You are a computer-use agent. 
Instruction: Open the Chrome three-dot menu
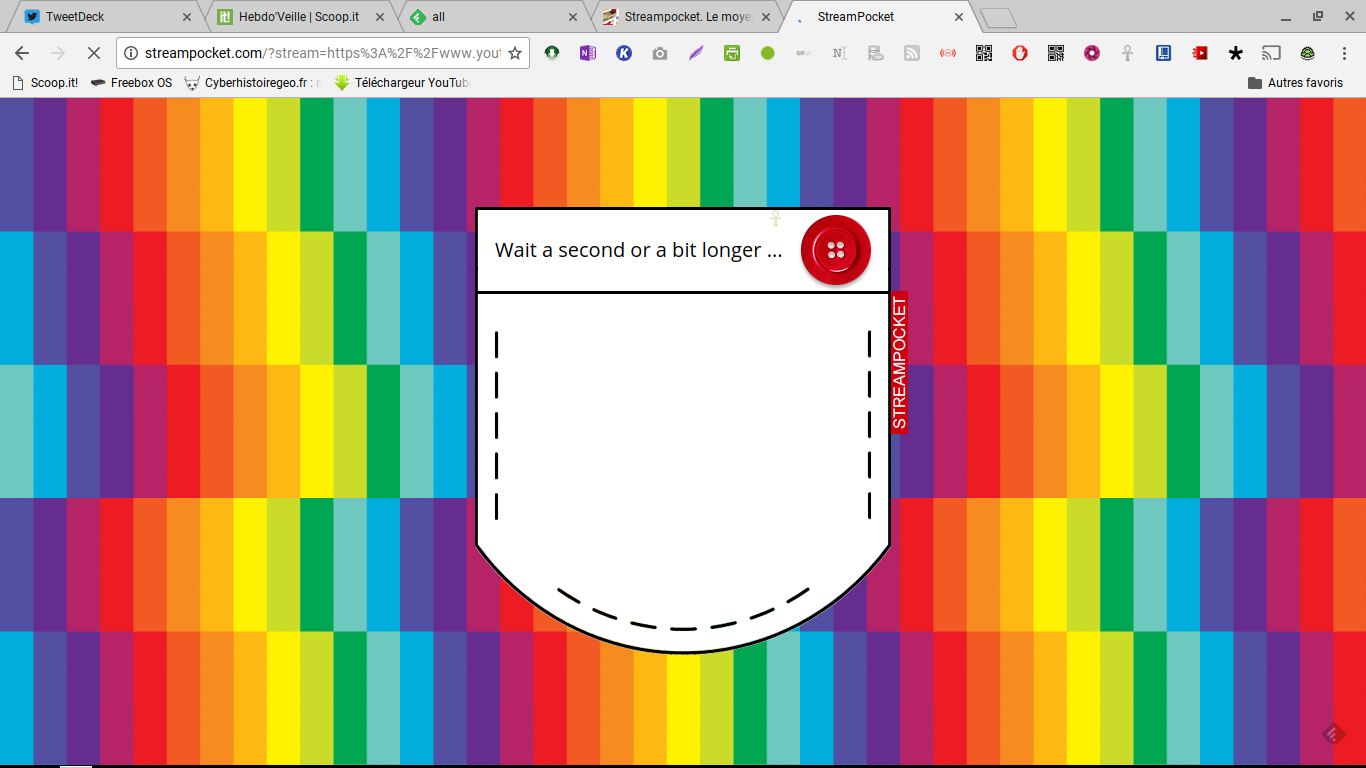pyautogui.click(x=1344, y=53)
